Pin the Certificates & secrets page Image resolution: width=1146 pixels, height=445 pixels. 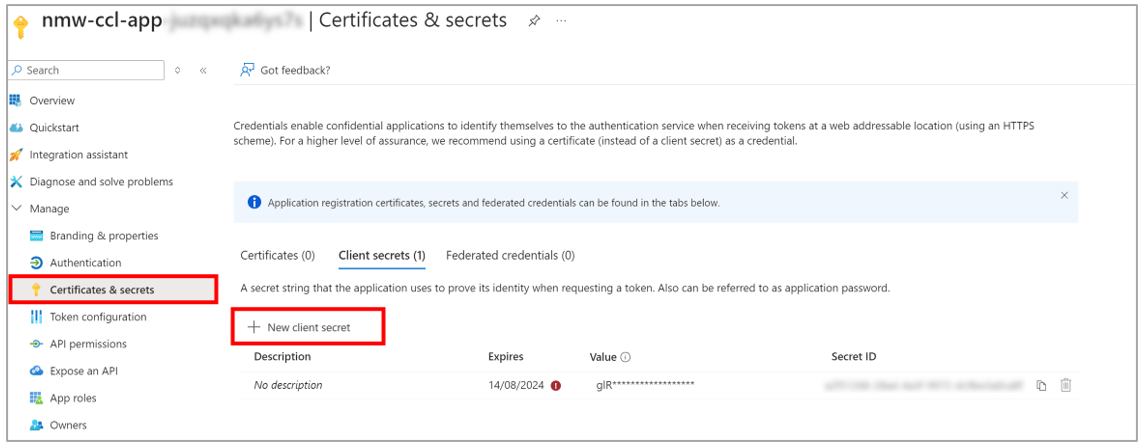pos(534,21)
